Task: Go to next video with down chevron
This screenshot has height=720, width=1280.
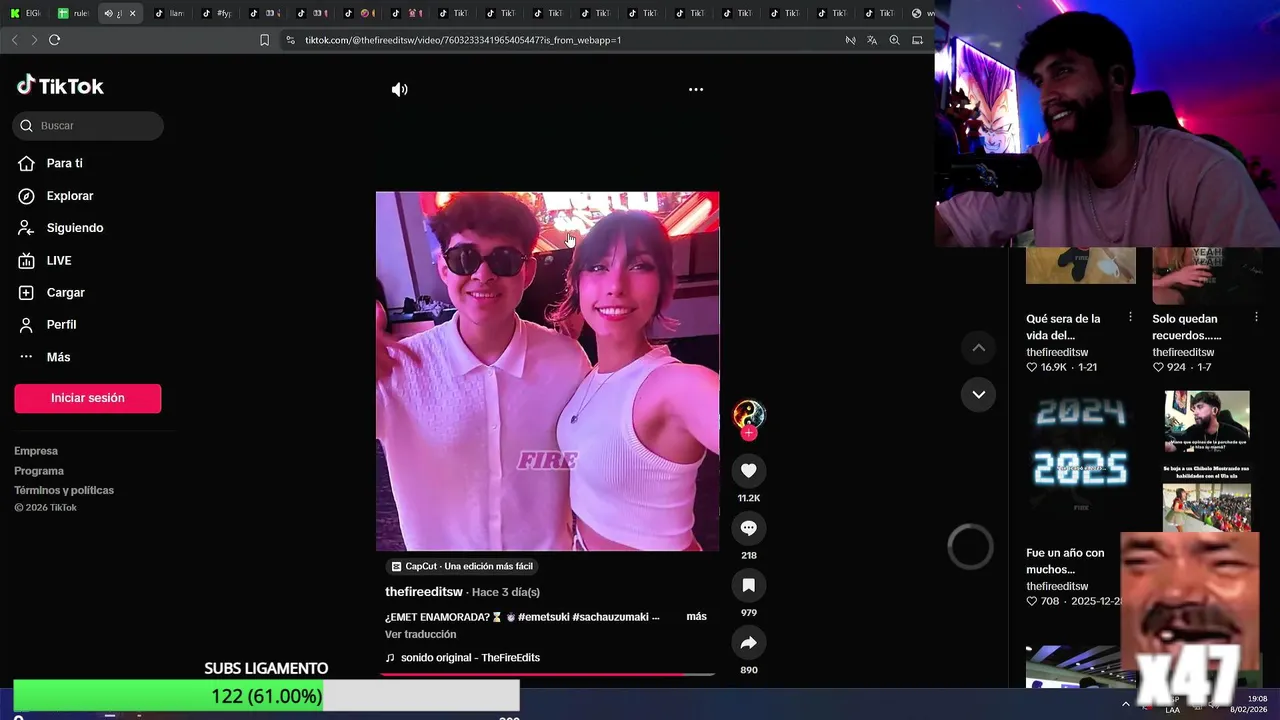Action: (x=979, y=394)
